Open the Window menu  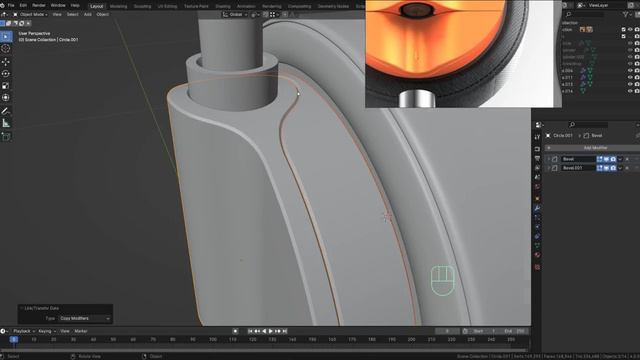58,6
